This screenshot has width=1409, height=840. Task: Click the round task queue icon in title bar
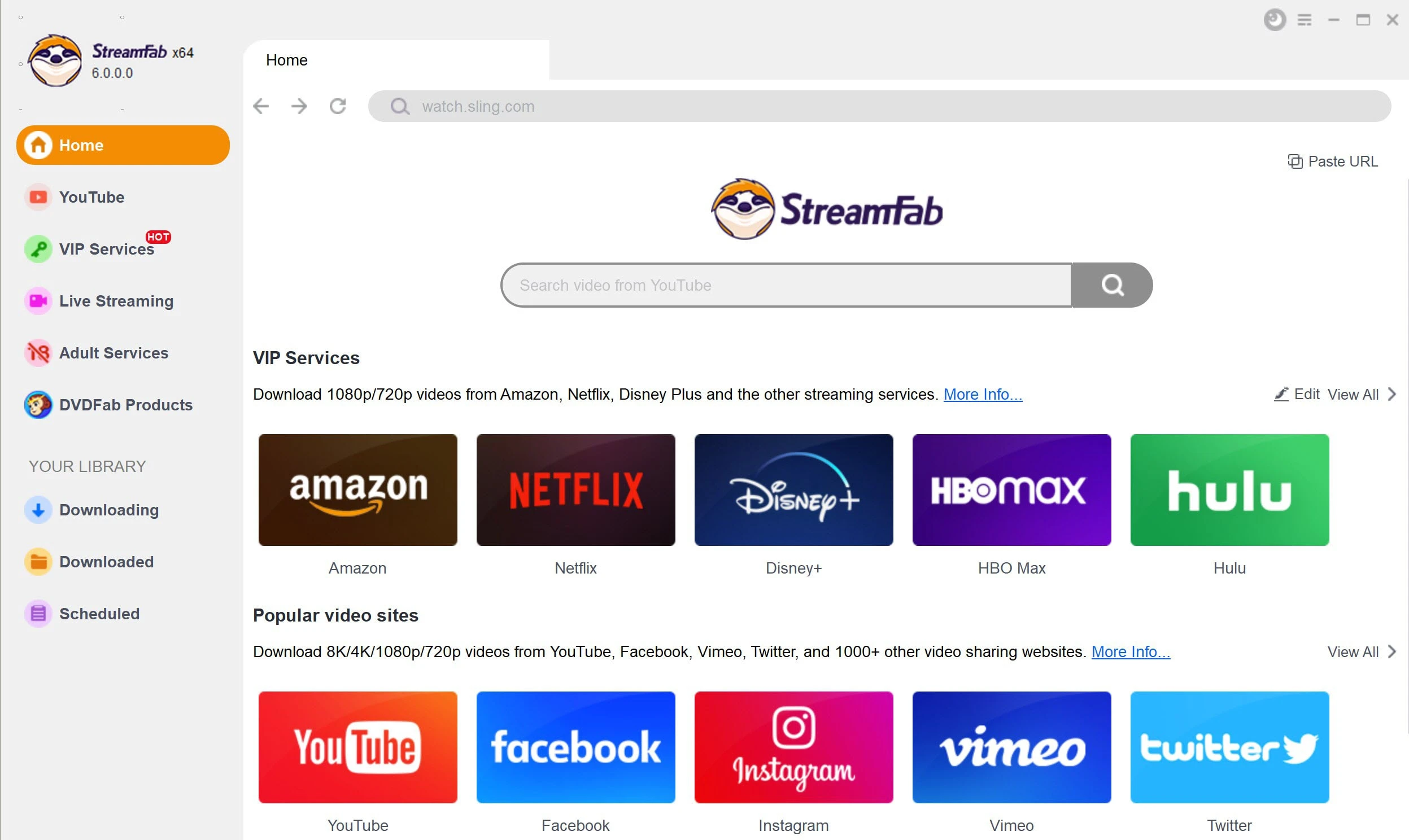1275,20
